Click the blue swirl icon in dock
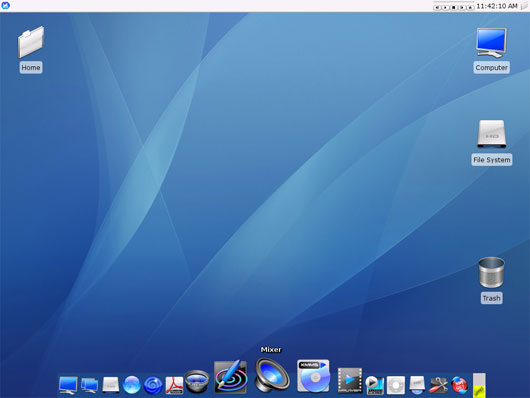 click(x=153, y=385)
